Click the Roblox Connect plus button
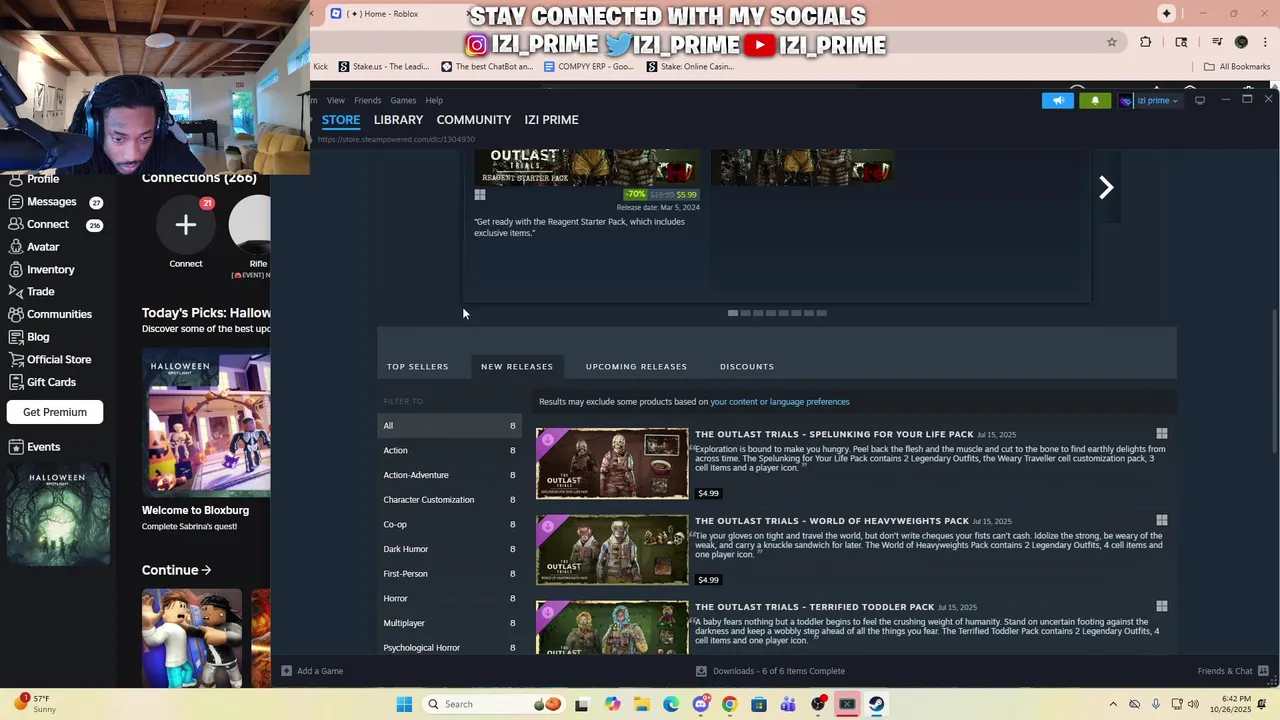 click(186, 225)
